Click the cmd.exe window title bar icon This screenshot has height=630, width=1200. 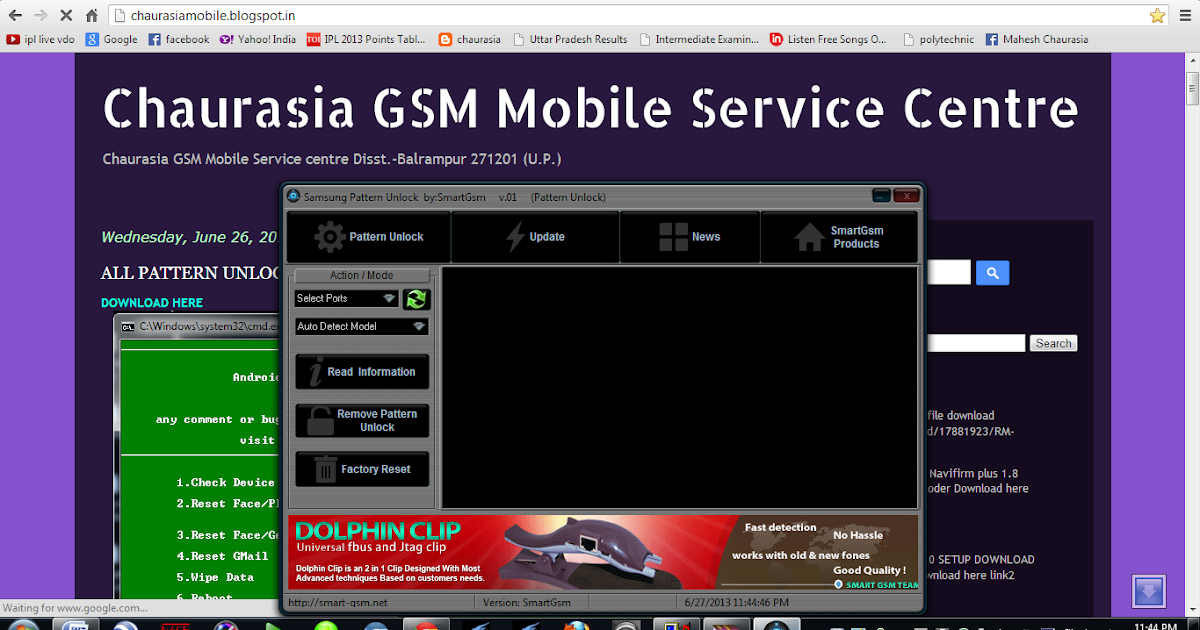tap(128, 326)
